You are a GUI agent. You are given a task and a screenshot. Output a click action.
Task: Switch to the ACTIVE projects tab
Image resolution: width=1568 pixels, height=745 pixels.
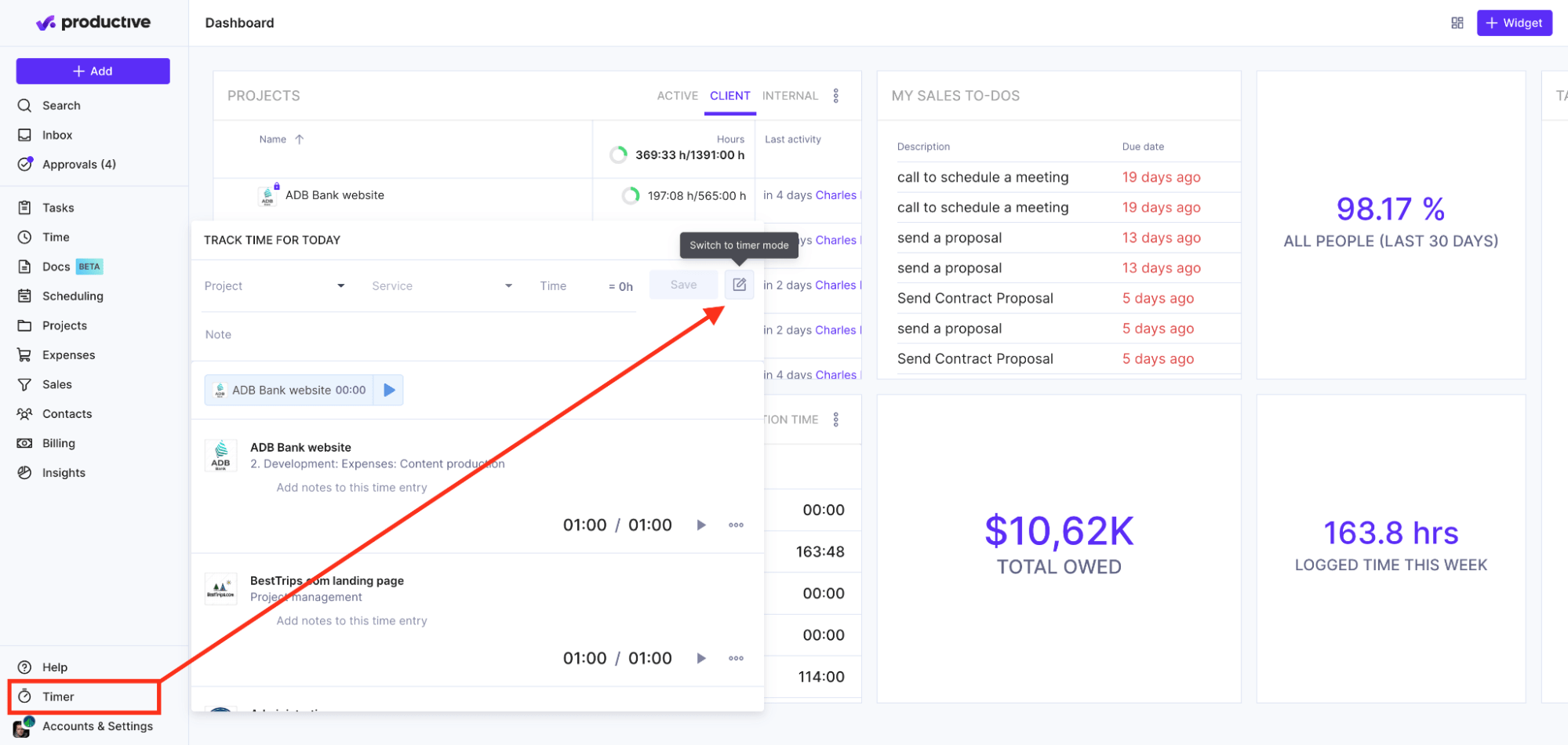pos(677,96)
